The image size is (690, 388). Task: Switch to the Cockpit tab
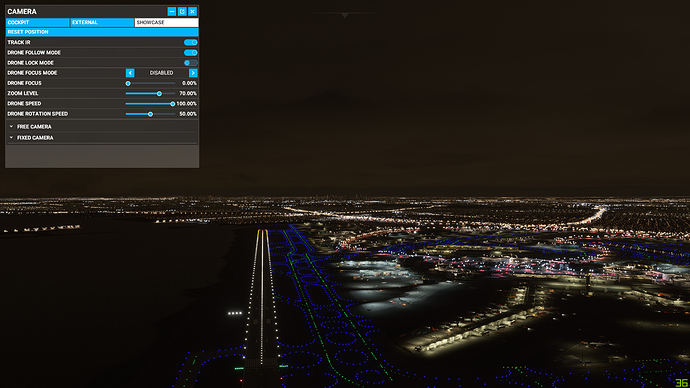click(x=37, y=22)
